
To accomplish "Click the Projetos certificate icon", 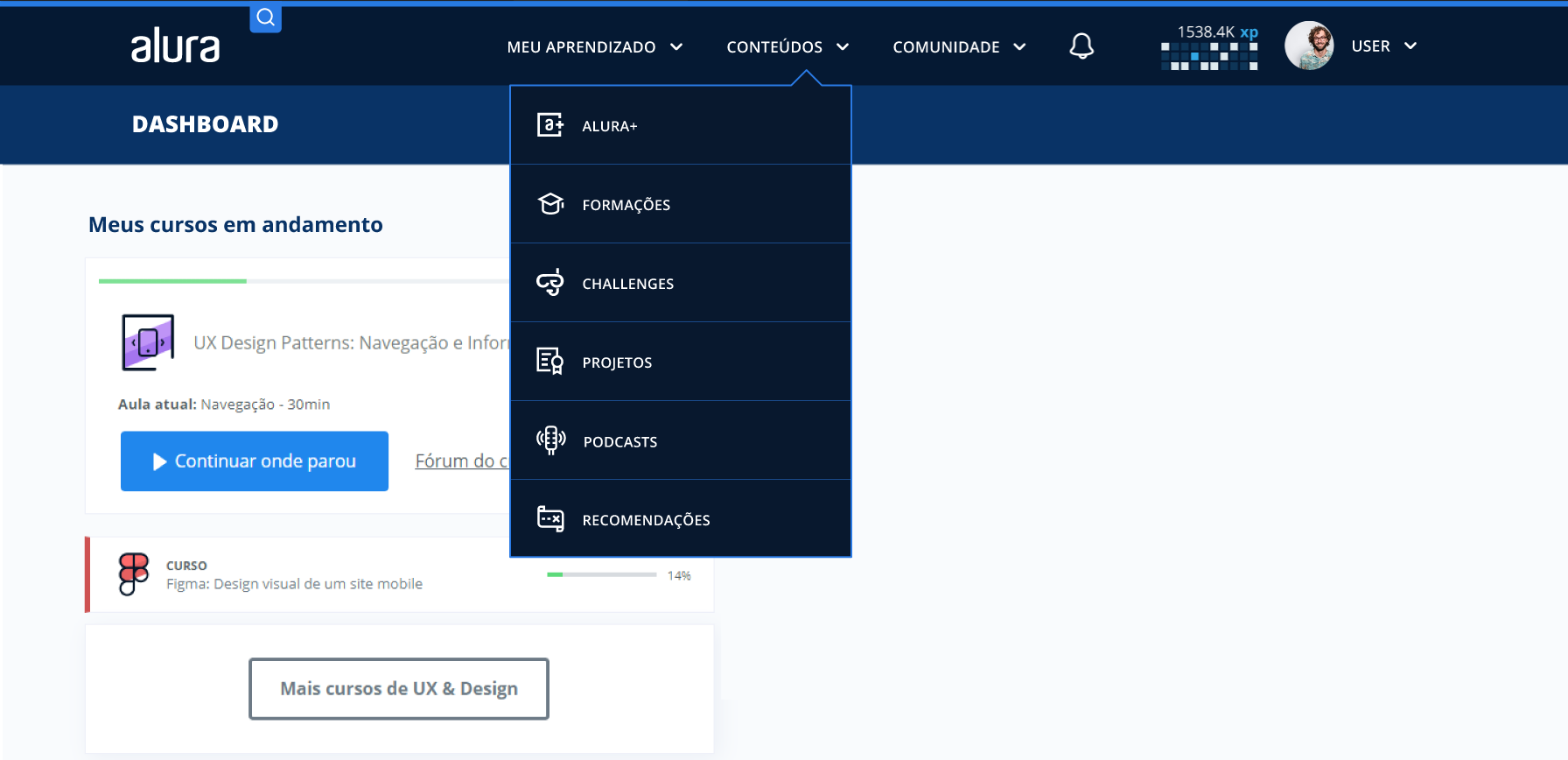I will pos(550,361).
